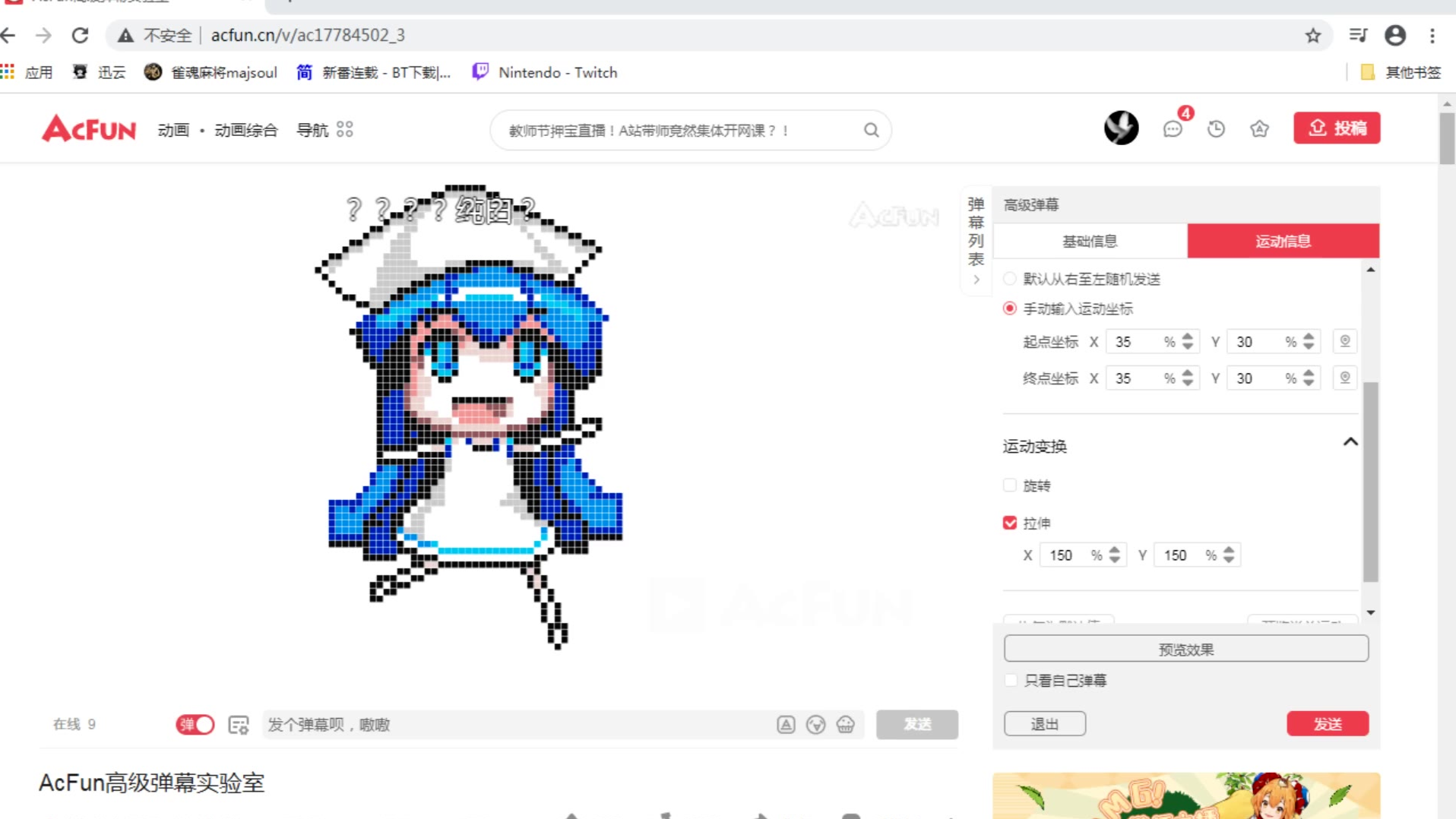Screen dimensions: 1456x819
Task: Open watch history clock icon
Action: pyautogui.click(x=1216, y=129)
